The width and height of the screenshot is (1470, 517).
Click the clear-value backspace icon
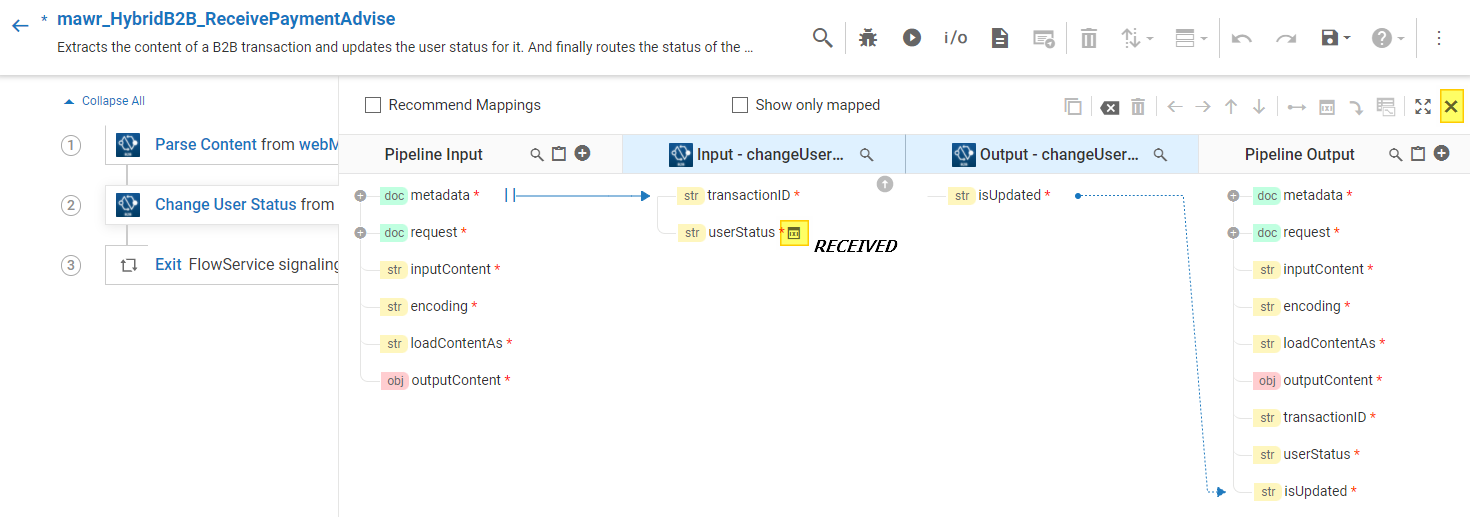point(1108,107)
